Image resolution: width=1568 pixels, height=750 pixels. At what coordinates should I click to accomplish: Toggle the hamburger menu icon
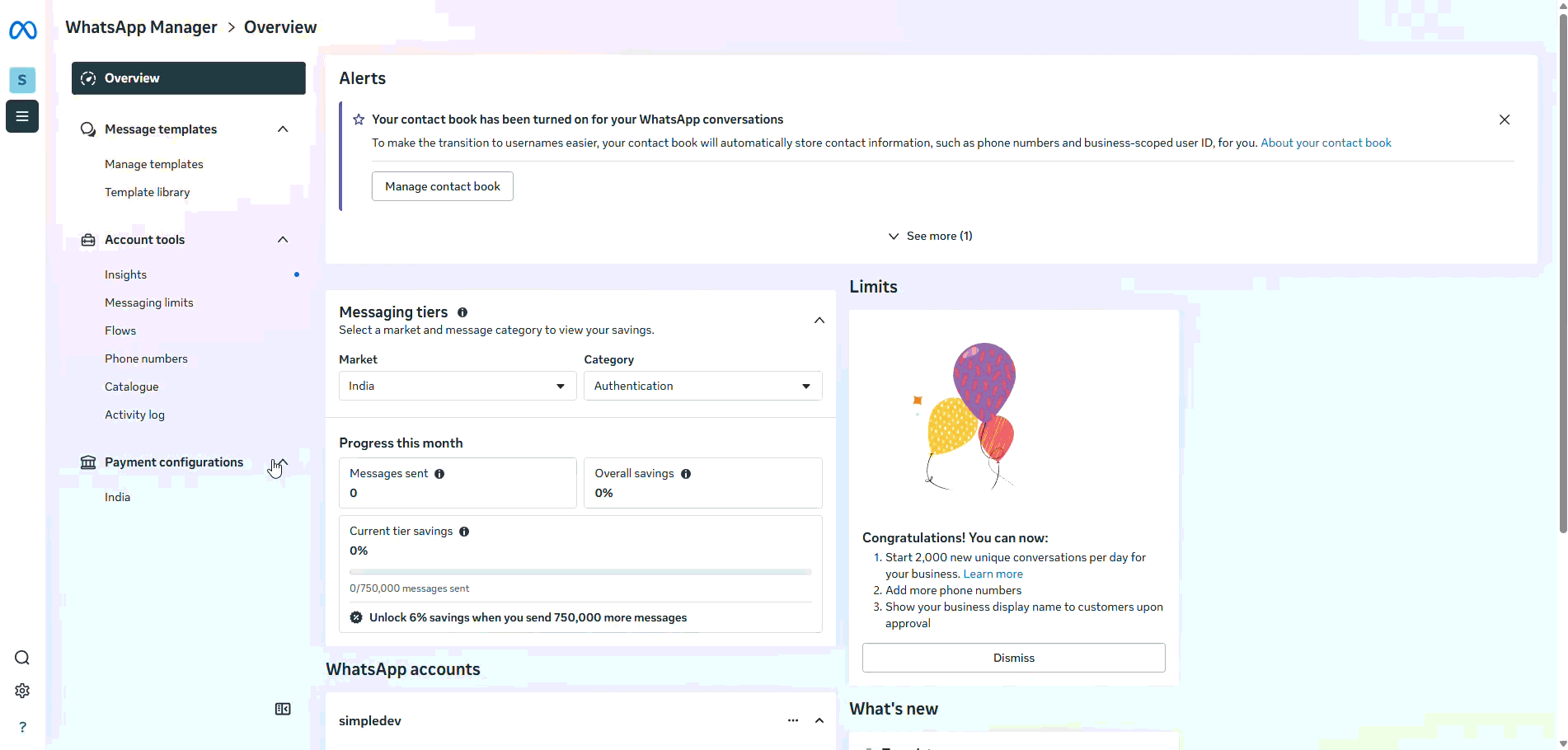22,116
